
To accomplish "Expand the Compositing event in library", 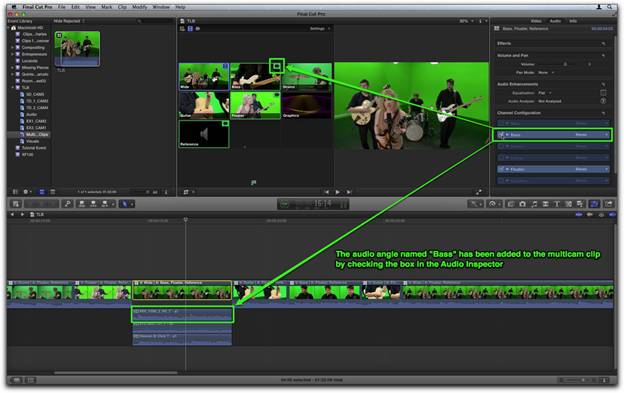I will 12,47.
